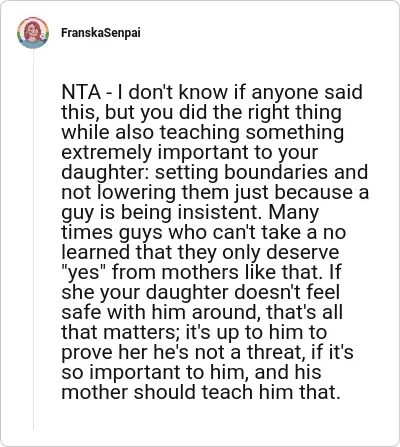The height and width of the screenshot is (447, 400).
Task: Click the line starting "learned that they only"
Action: click(200, 252)
